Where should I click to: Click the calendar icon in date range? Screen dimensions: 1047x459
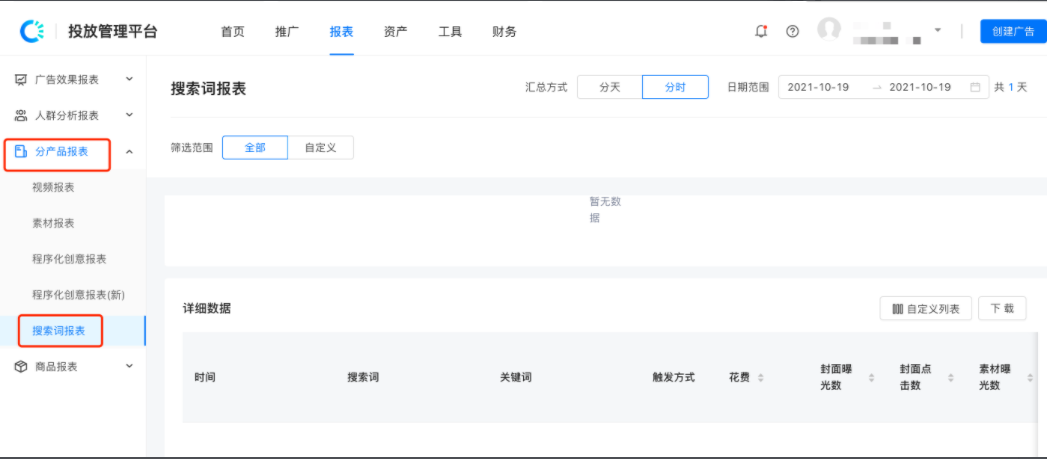pyautogui.click(x=975, y=88)
